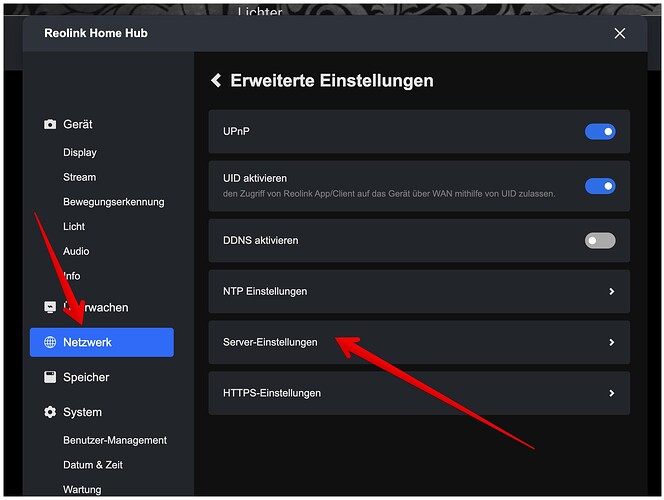Open Wartung in the sidebar
The image size is (664, 500).
(82, 489)
